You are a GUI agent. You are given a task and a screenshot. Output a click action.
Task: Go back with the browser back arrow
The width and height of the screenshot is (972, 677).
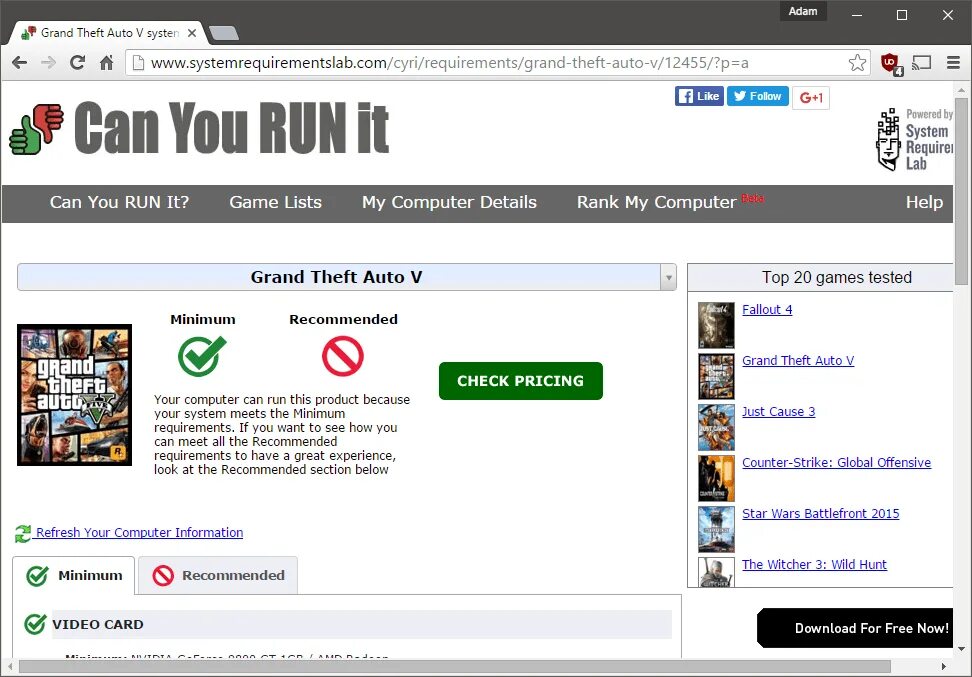[x=19, y=63]
